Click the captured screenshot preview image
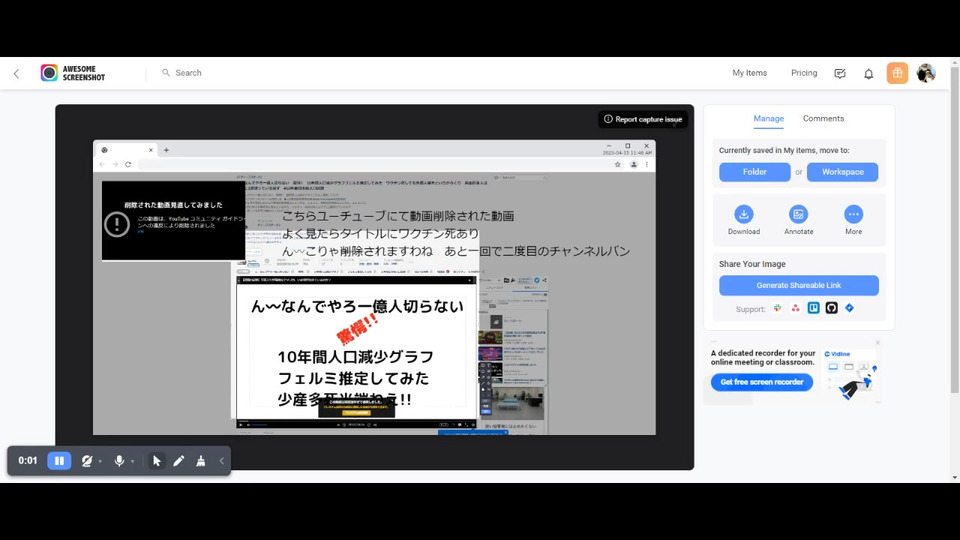This screenshot has height=540, width=960. (x=374, y=287)
